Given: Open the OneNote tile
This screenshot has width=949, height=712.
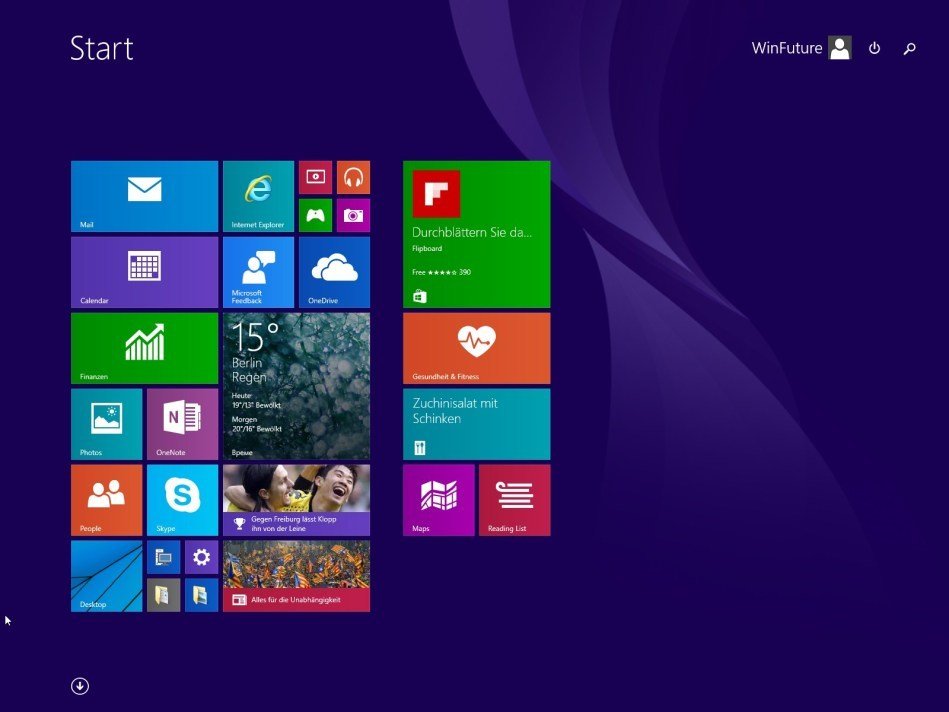Looking at the screenshot, I should tap(182, 424).
